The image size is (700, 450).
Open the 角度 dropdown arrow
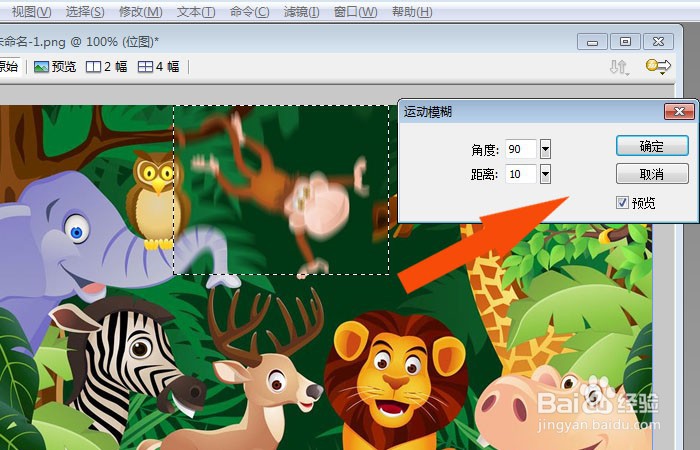tap(545, 149)
